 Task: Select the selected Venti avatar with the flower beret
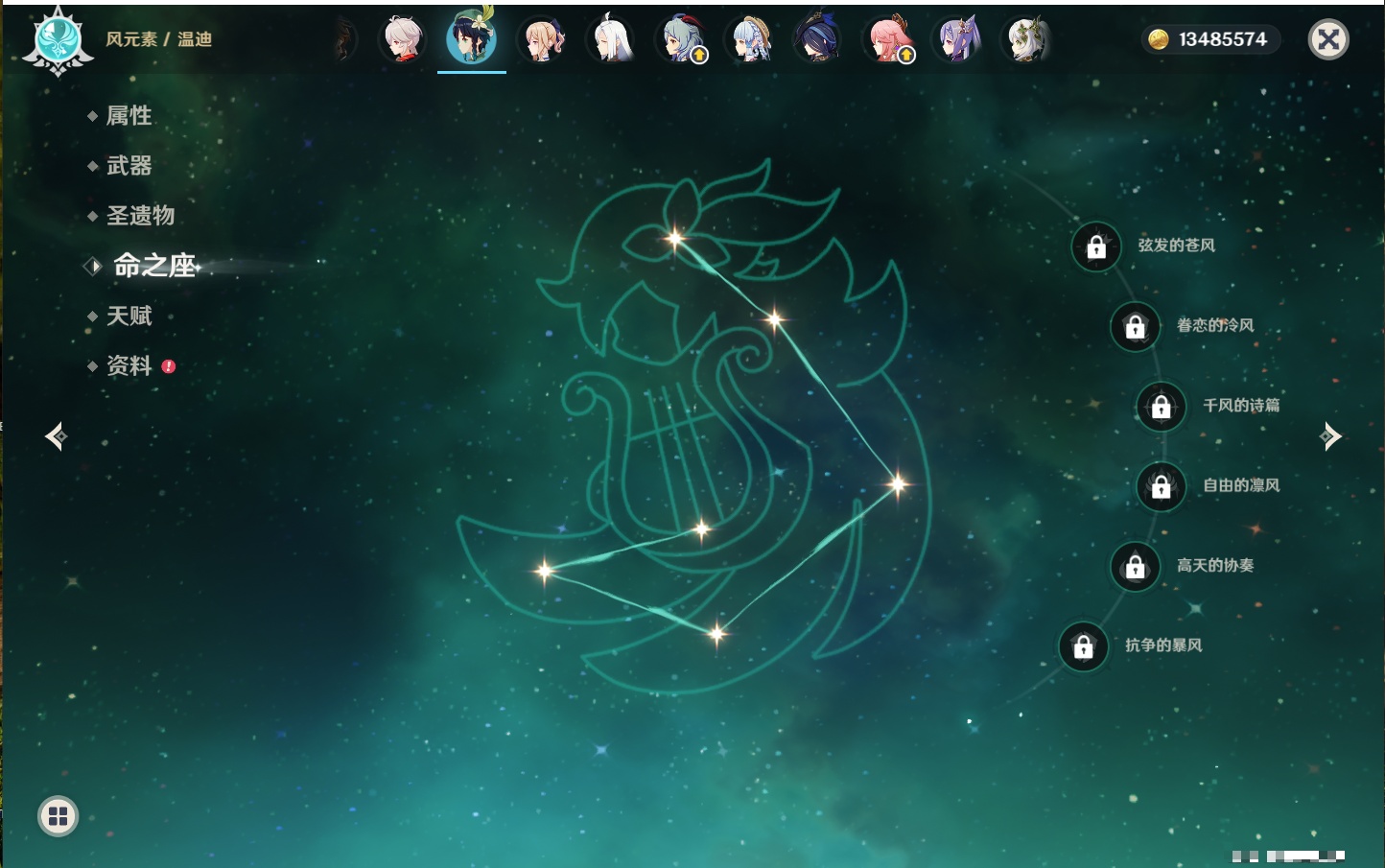click(472, 37)
